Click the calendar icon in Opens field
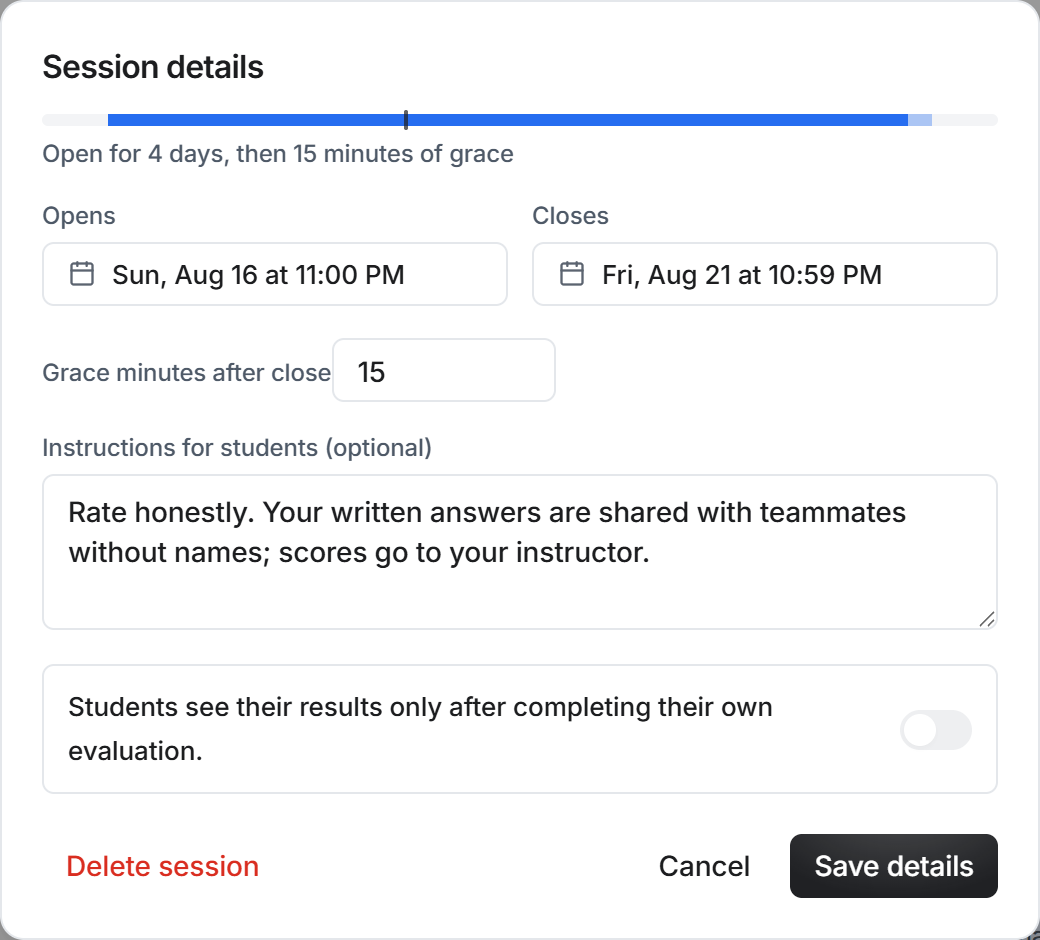Screen dimensions: 1040x940 (82, 274)
